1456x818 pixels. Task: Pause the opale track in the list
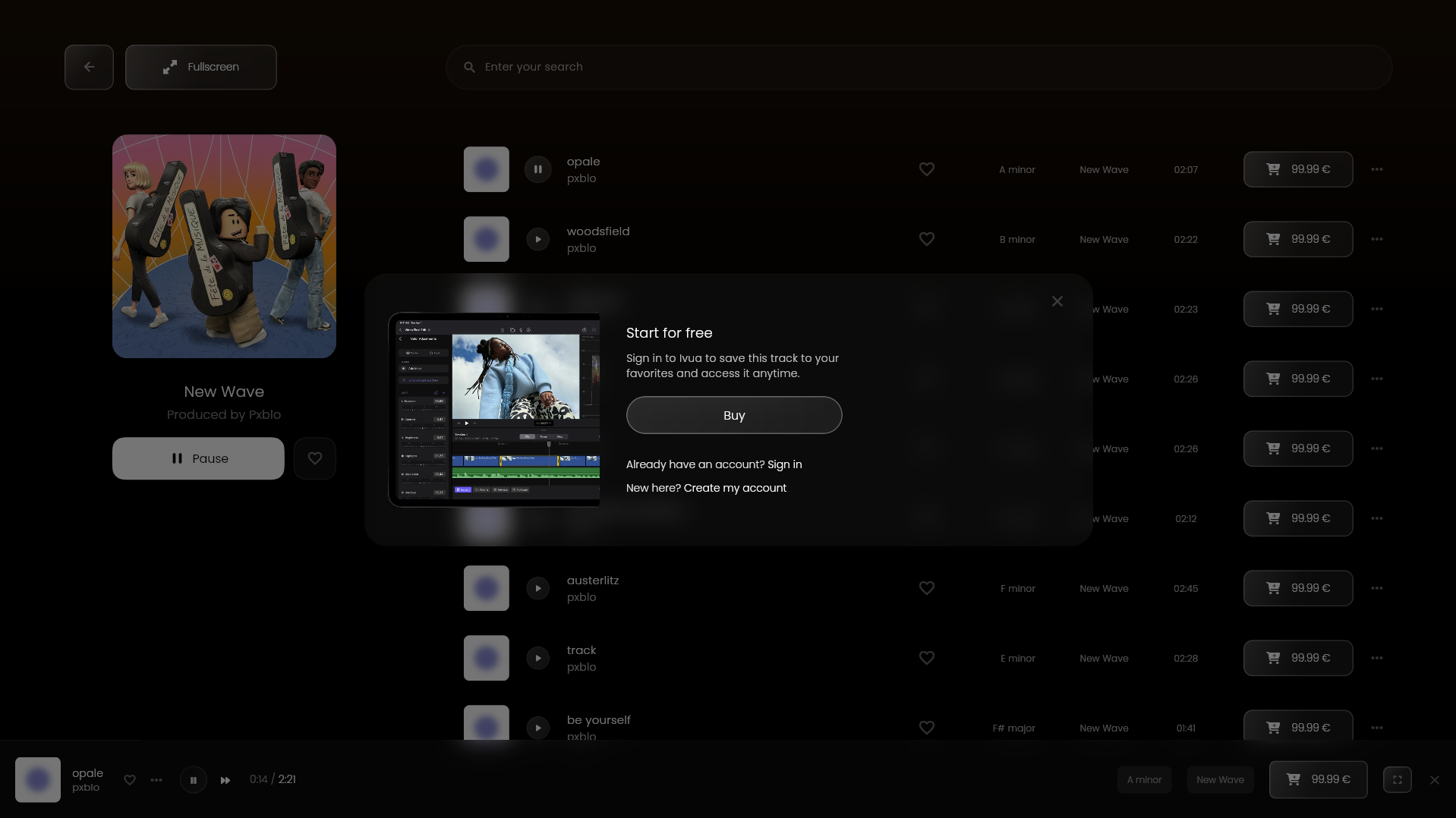[x=537, y=169]
